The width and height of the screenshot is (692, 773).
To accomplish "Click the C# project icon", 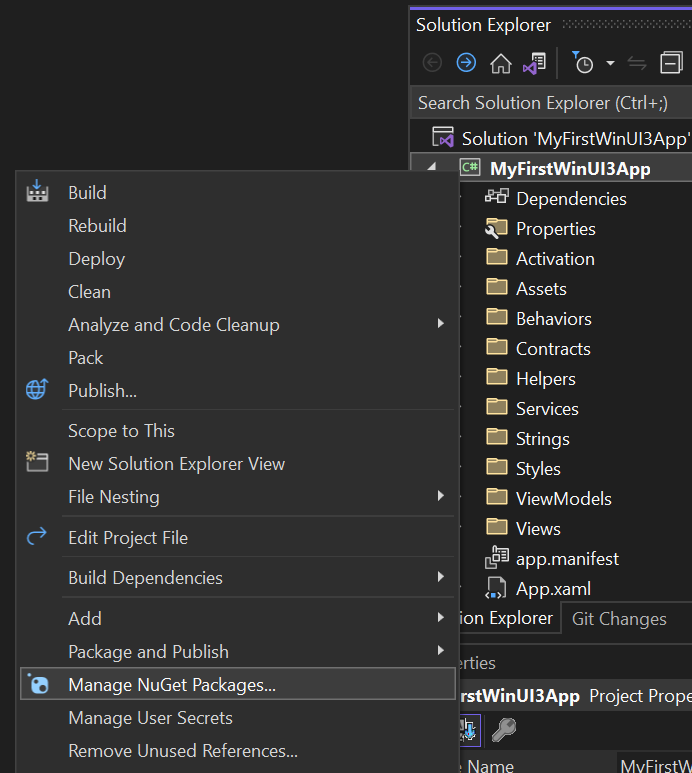I will tap(470, 167).
